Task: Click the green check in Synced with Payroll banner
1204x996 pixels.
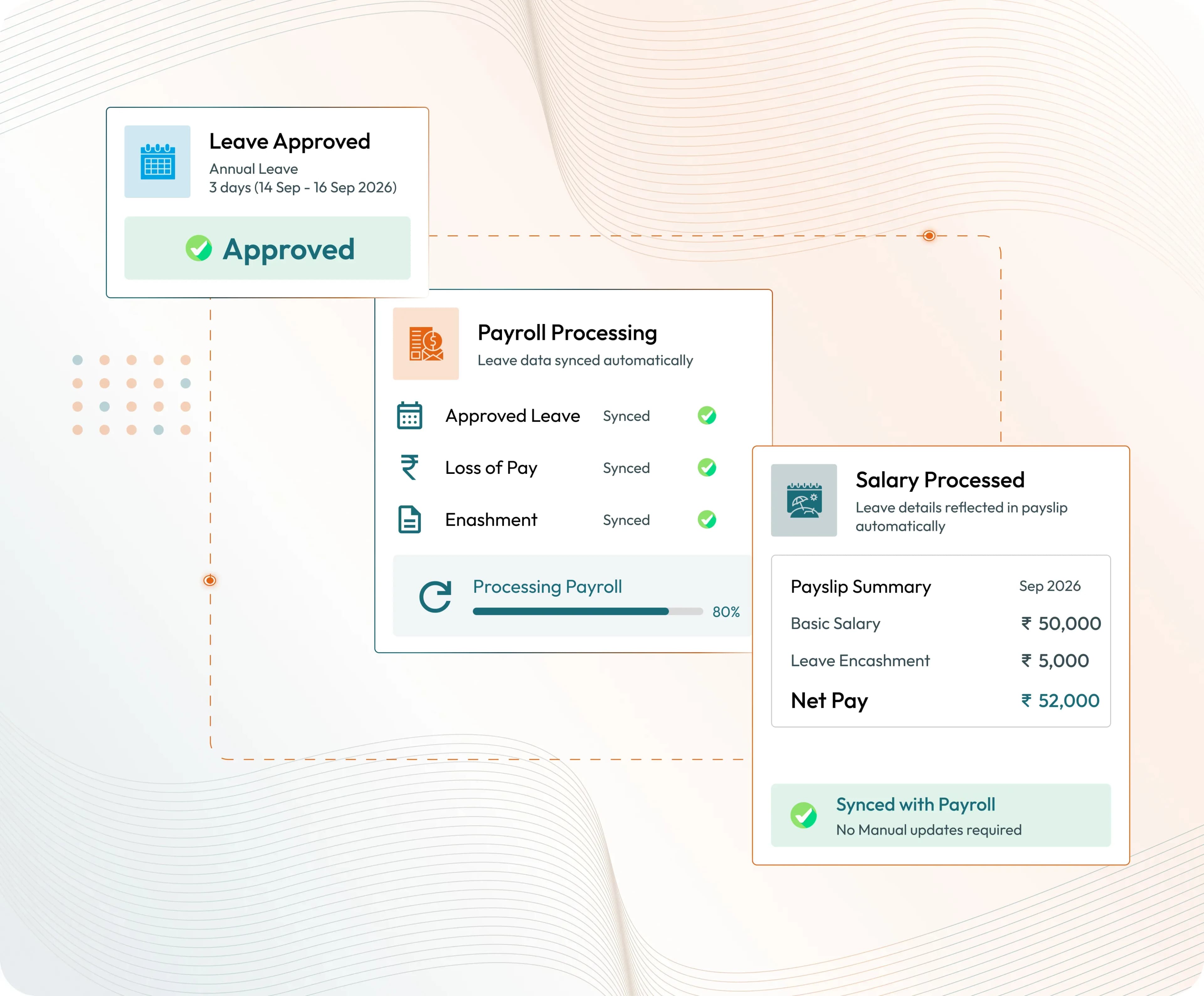Action: [804, 815]
